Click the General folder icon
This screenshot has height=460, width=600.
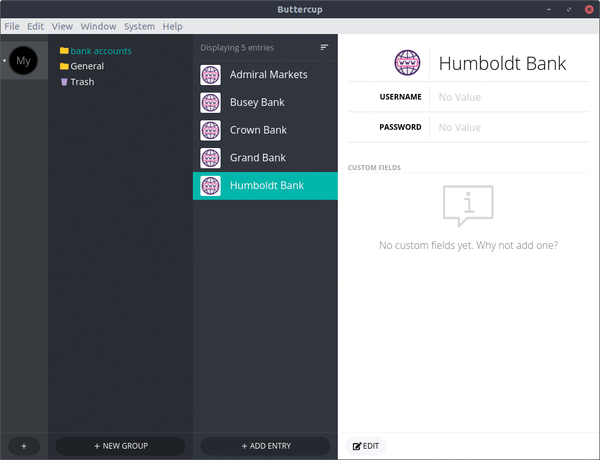point(64,66)
